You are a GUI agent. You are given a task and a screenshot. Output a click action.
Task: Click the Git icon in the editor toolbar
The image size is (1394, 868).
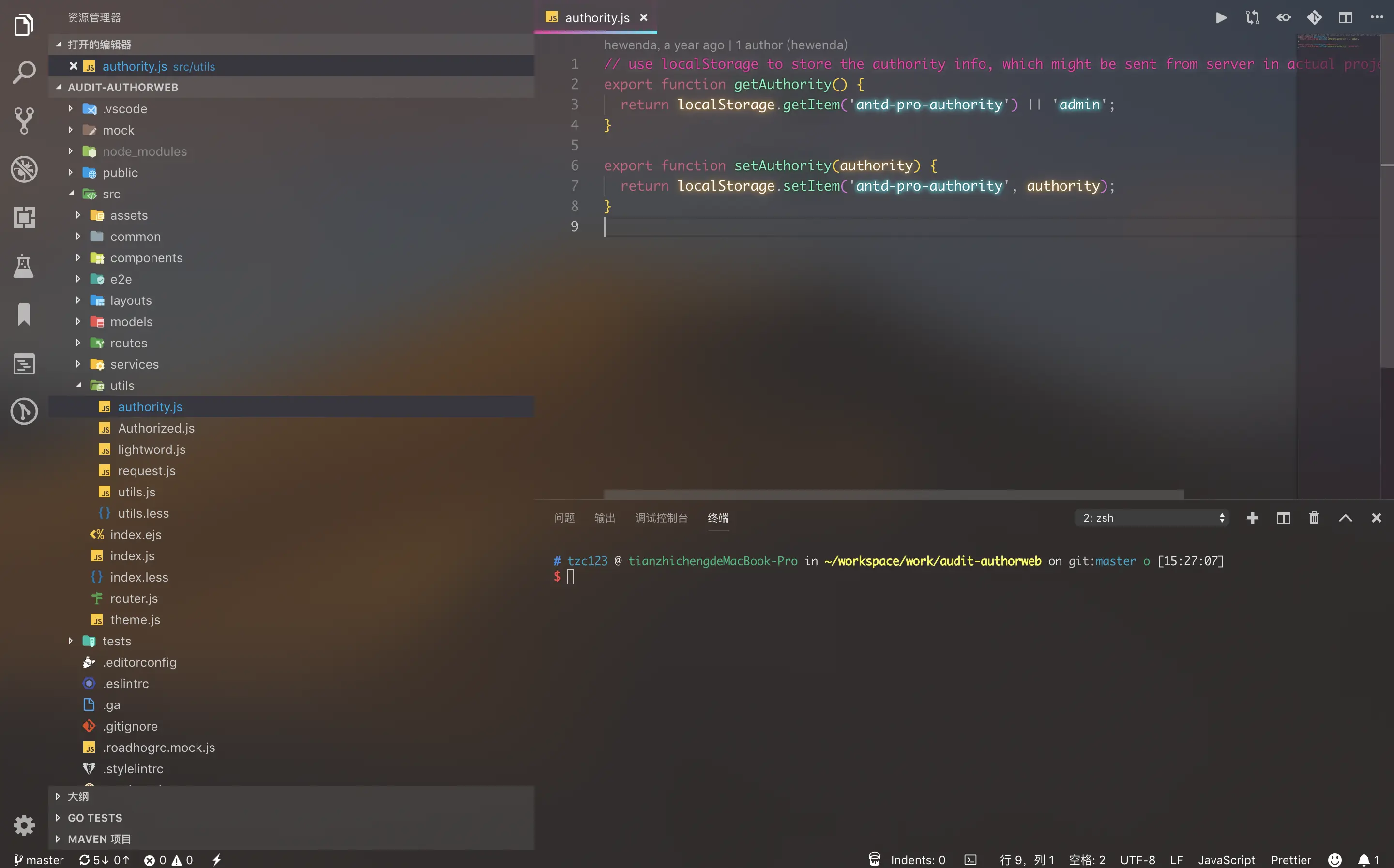[1315, 17]
